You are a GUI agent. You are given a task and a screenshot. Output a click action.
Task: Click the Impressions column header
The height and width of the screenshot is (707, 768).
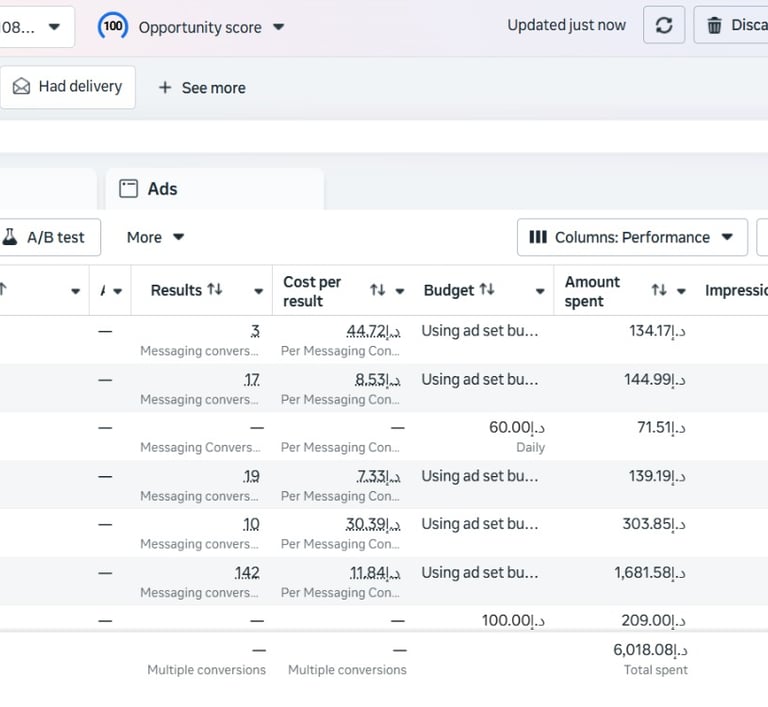(x=735, y=290)
